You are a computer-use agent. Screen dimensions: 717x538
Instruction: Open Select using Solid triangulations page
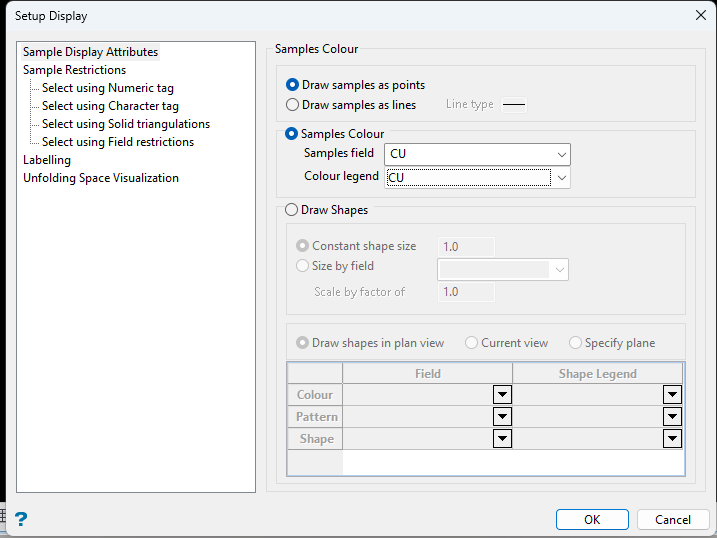tap(126, 124)
